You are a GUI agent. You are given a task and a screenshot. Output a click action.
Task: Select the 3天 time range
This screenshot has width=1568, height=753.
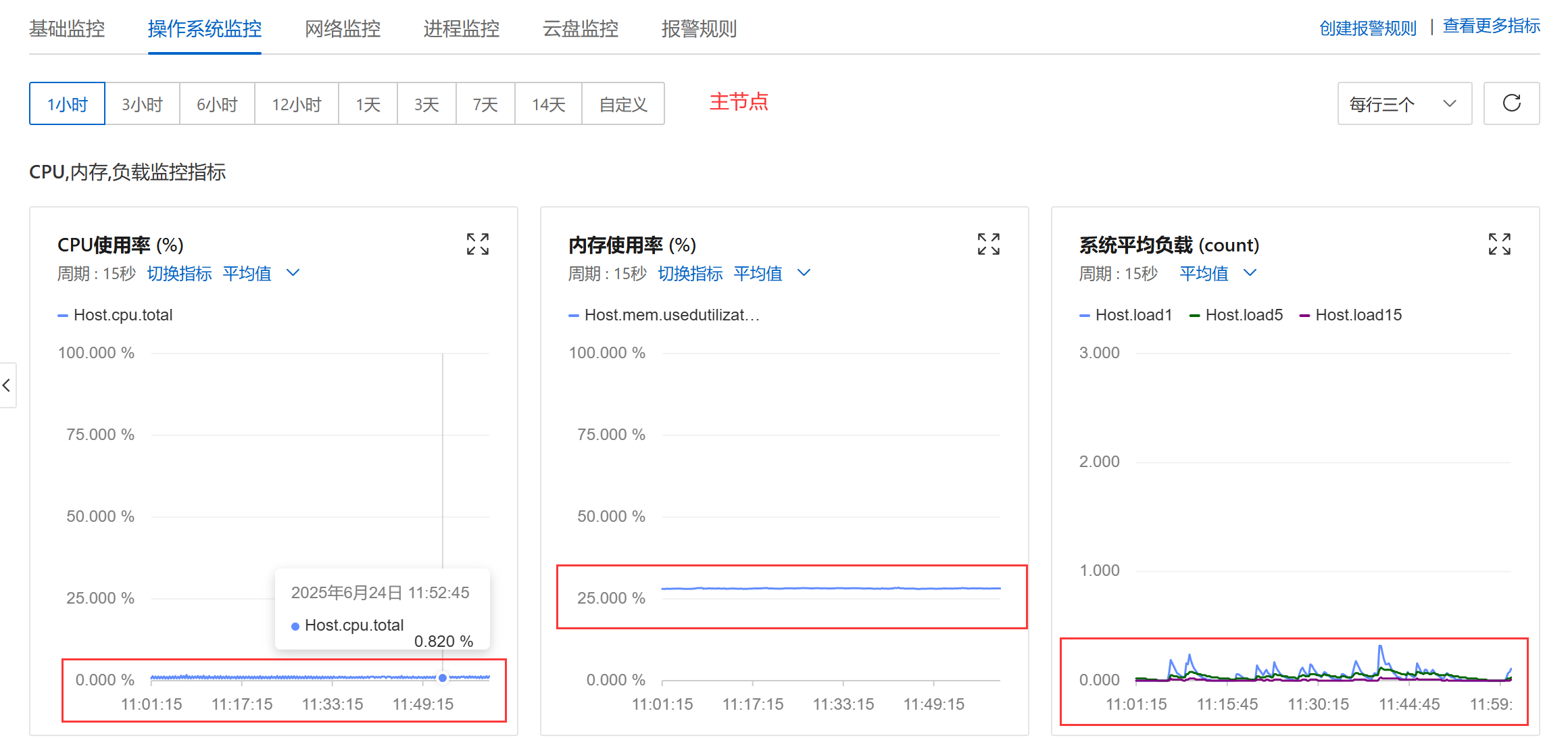click(x=427, y=103)
